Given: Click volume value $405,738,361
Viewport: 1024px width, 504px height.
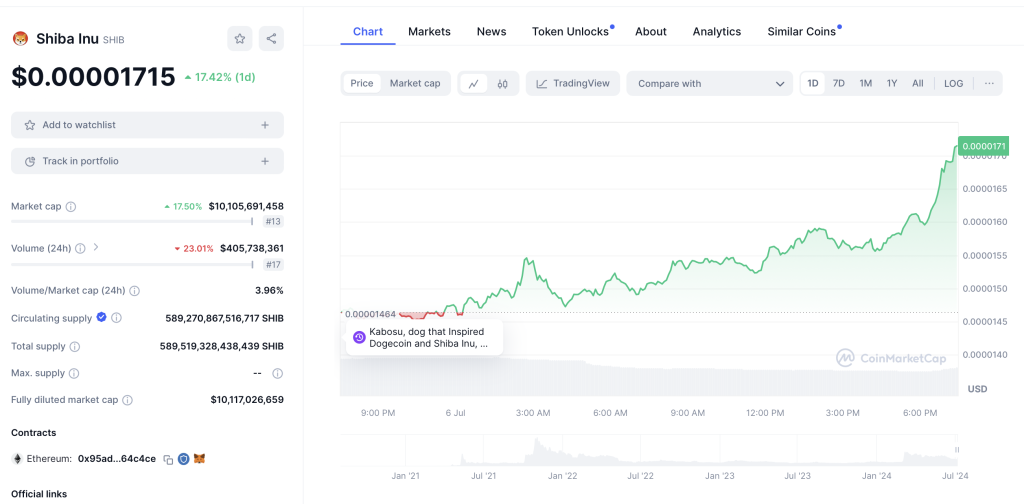Looking at the screenshot, I should [x=251, y=248].
